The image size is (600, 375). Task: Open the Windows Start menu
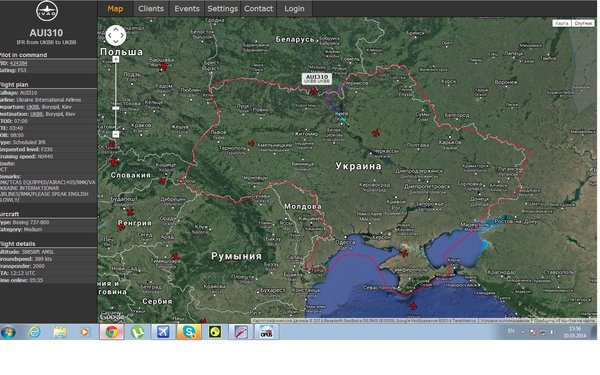[x=8, y=332]
